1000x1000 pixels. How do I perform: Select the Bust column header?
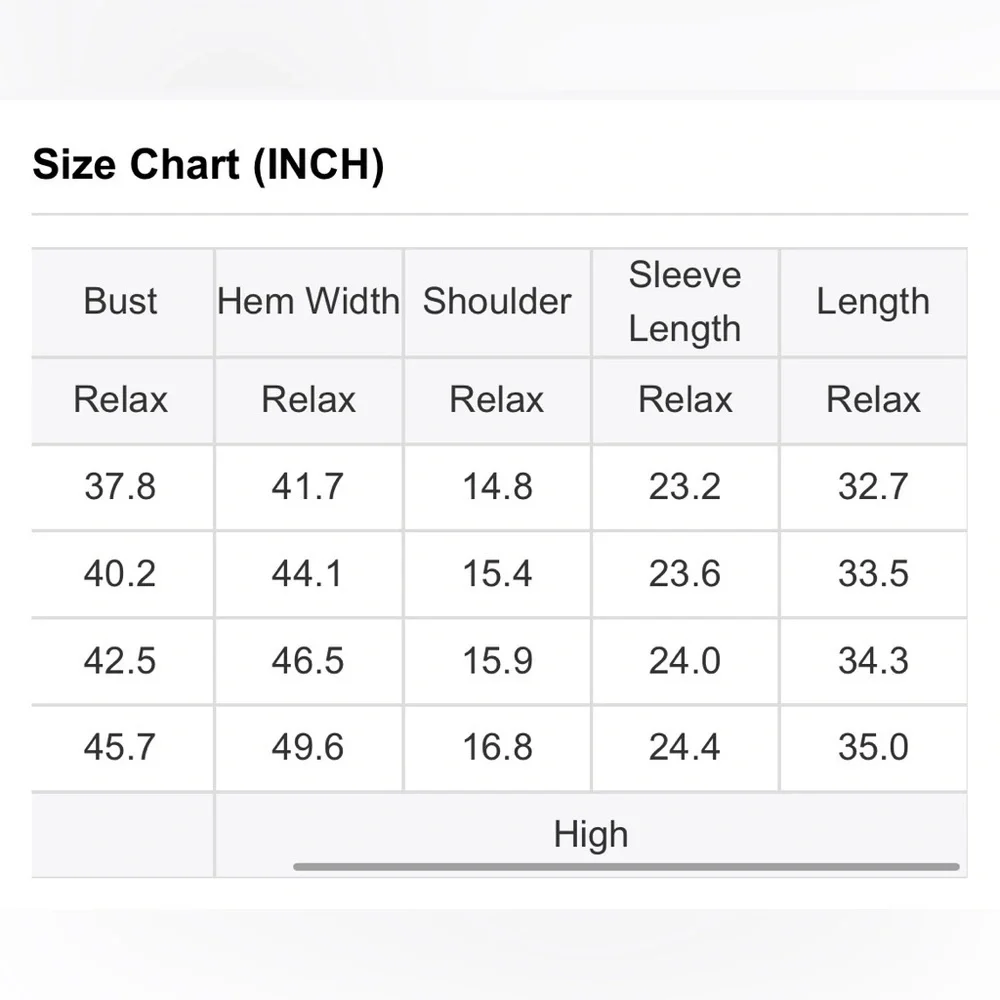(121, 302)
